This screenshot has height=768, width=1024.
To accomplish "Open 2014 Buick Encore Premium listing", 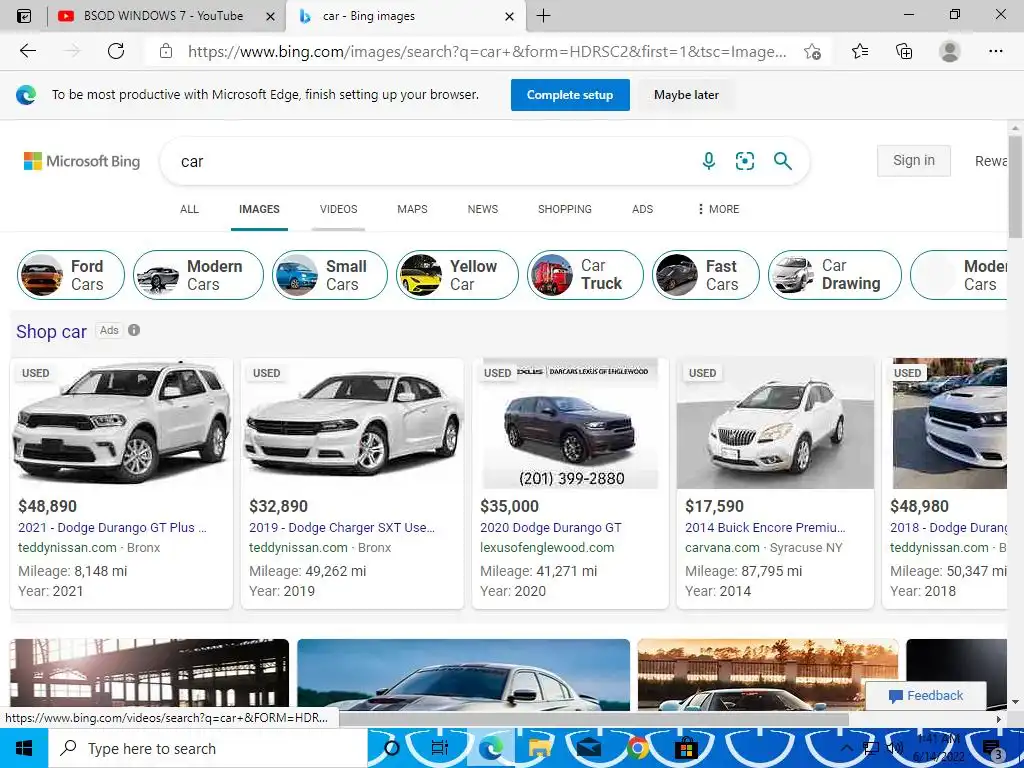I will (765, 528).
